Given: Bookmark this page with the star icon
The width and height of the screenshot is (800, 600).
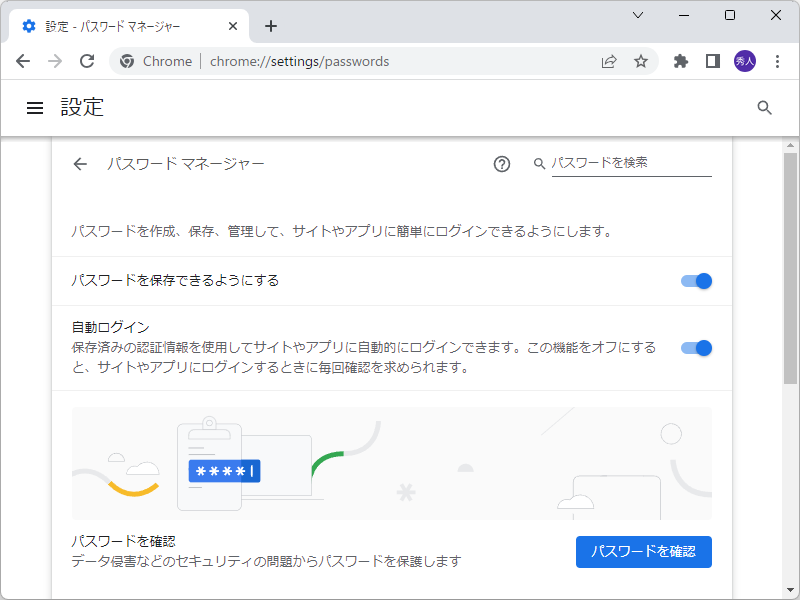Looking at the screenshot, I should click(641, 61).
